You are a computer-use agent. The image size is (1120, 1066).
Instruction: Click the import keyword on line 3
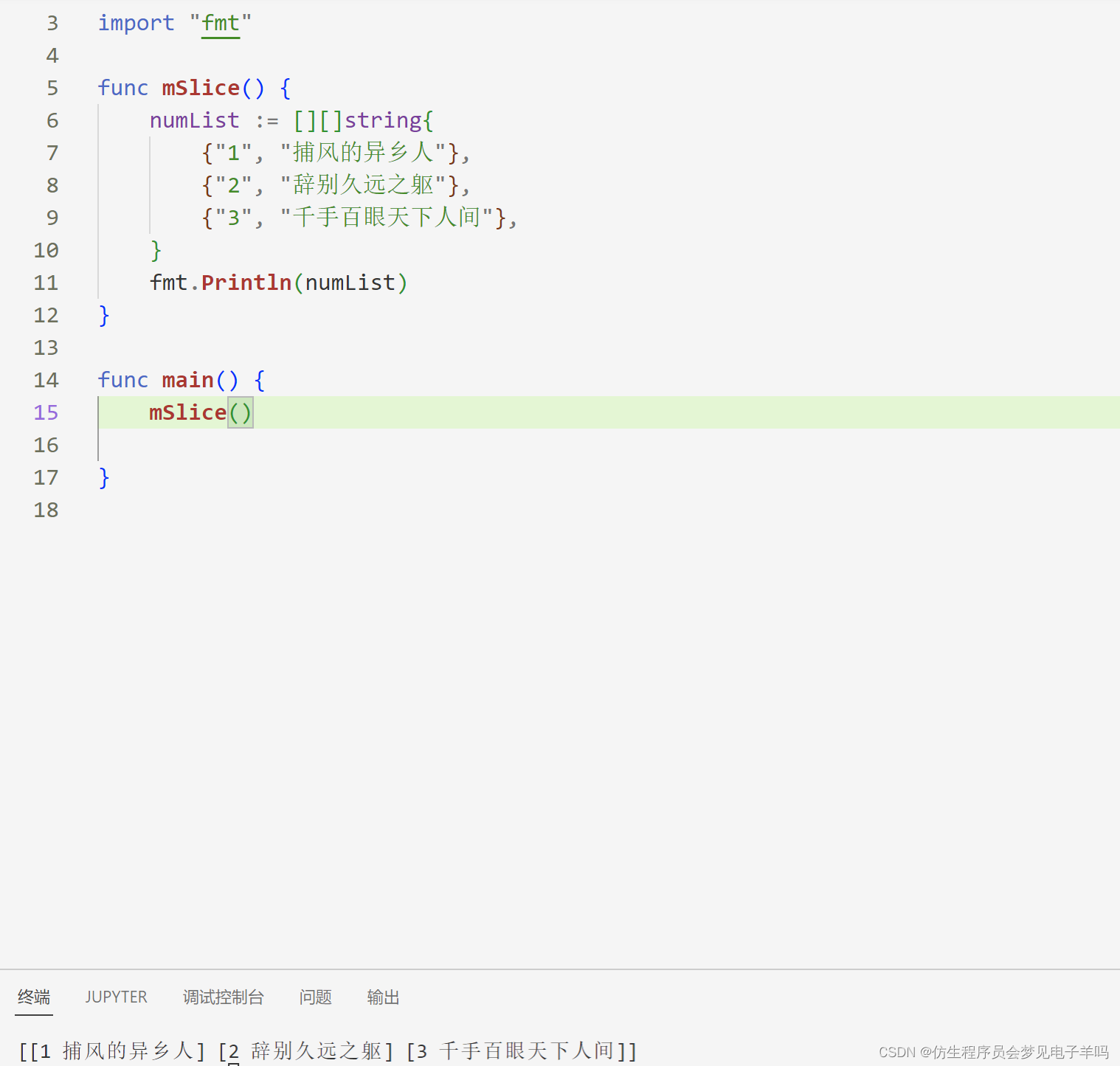136,23
